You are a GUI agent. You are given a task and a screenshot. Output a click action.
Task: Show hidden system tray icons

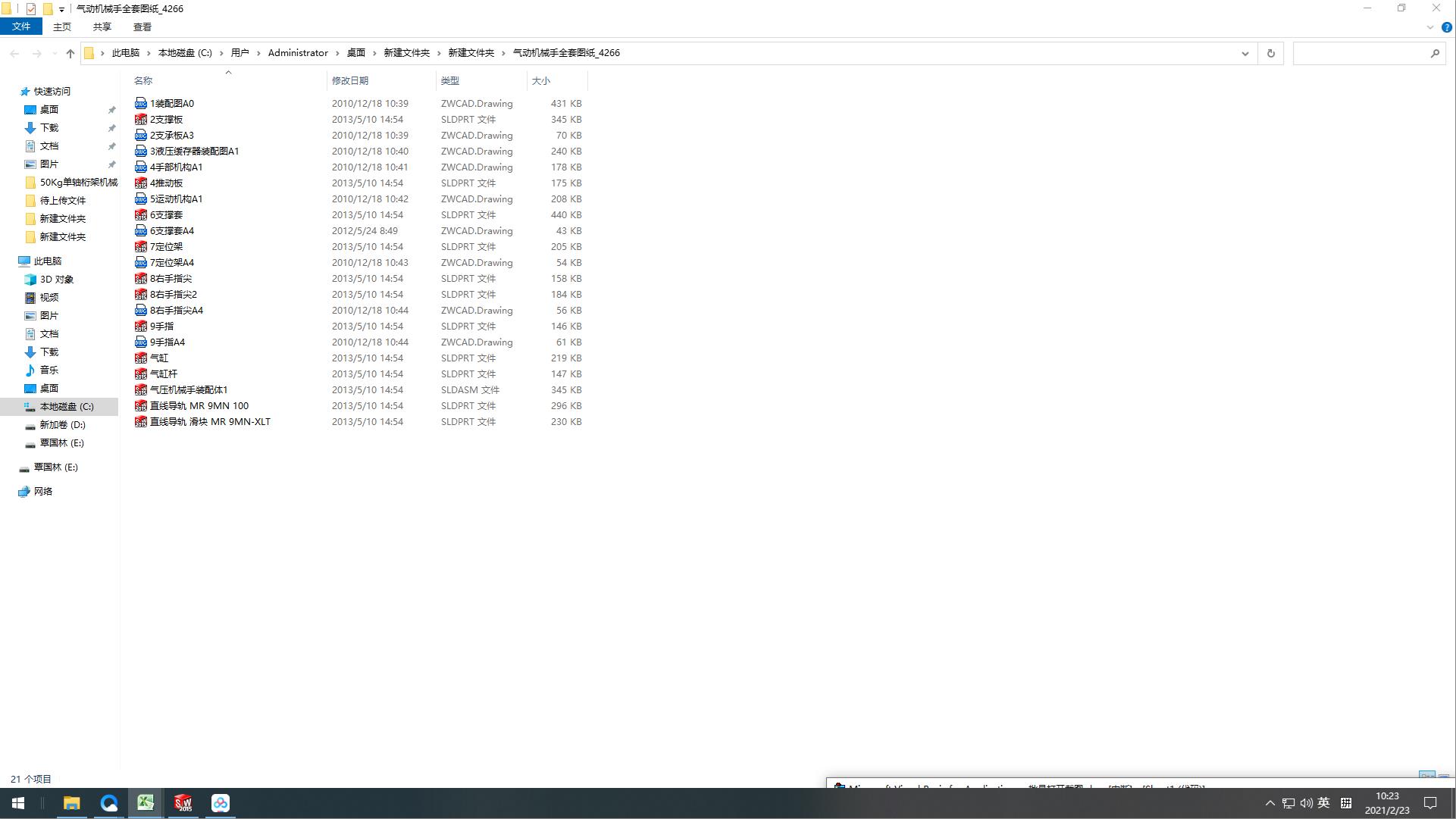coord(1270,803)
